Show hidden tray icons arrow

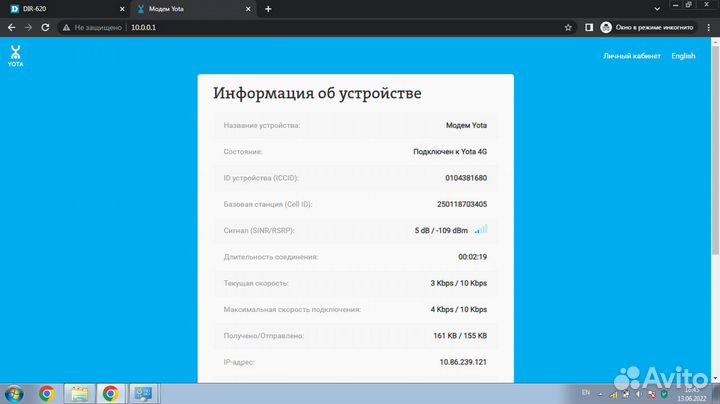[x=600, y=394]
